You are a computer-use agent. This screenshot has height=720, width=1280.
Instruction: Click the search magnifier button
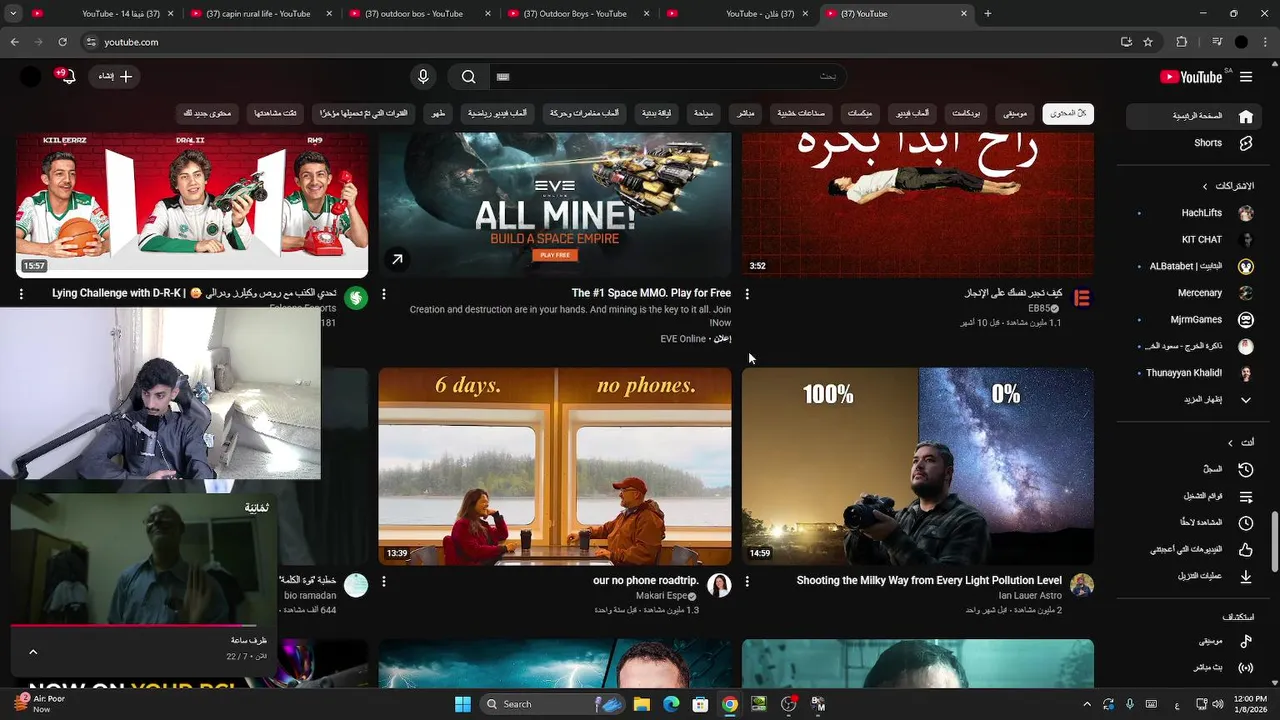tap(468, 77)
